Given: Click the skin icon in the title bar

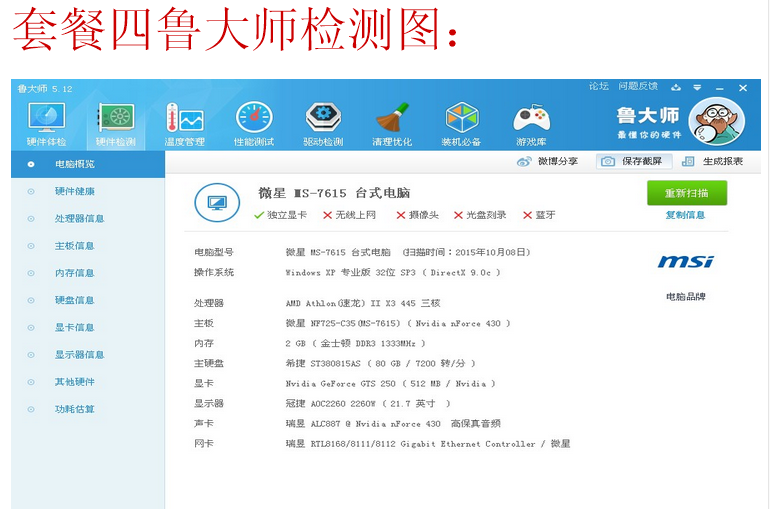Looking at the screenshot, I should coord(676,87).
